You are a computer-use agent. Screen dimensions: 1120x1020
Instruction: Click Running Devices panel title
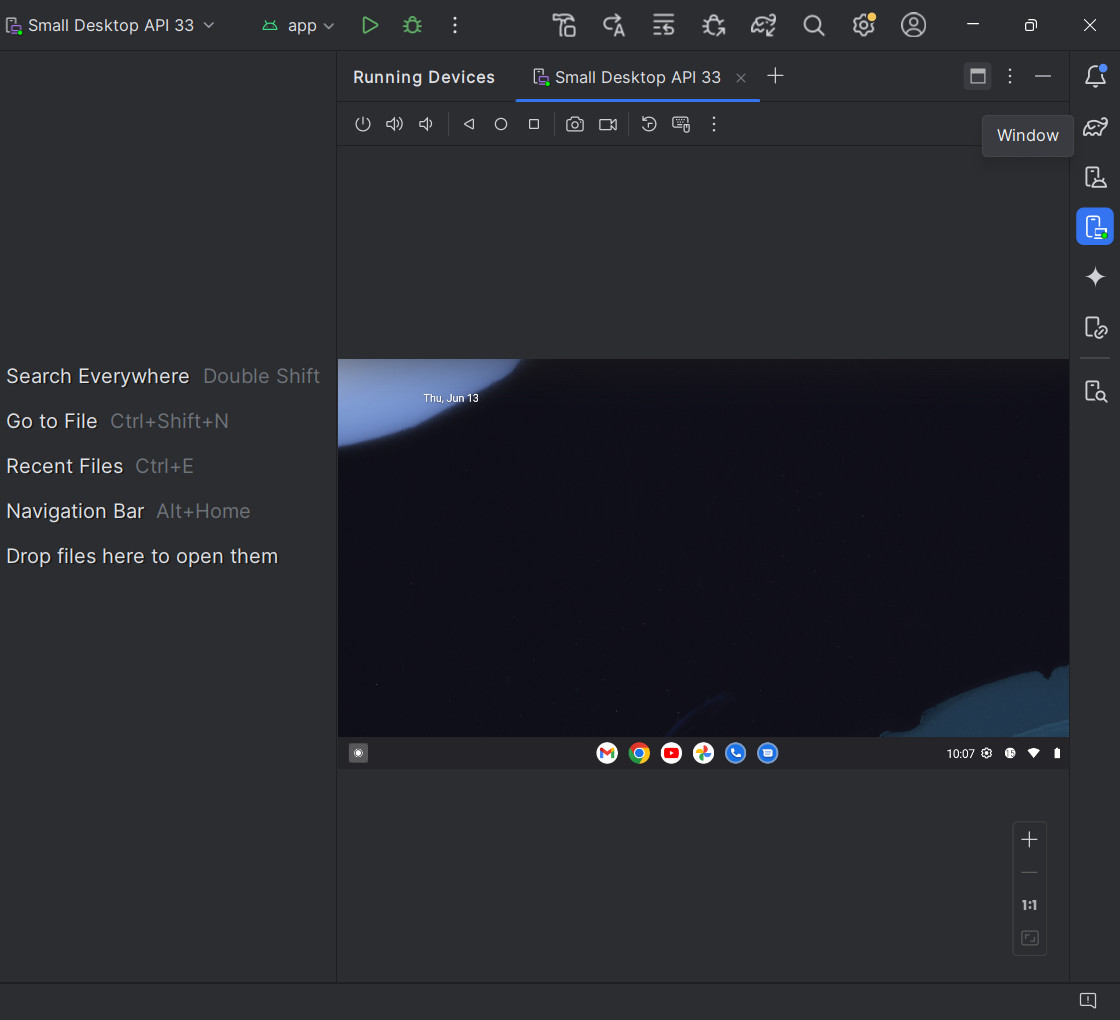pyautogui.click(x=424, y=77)
